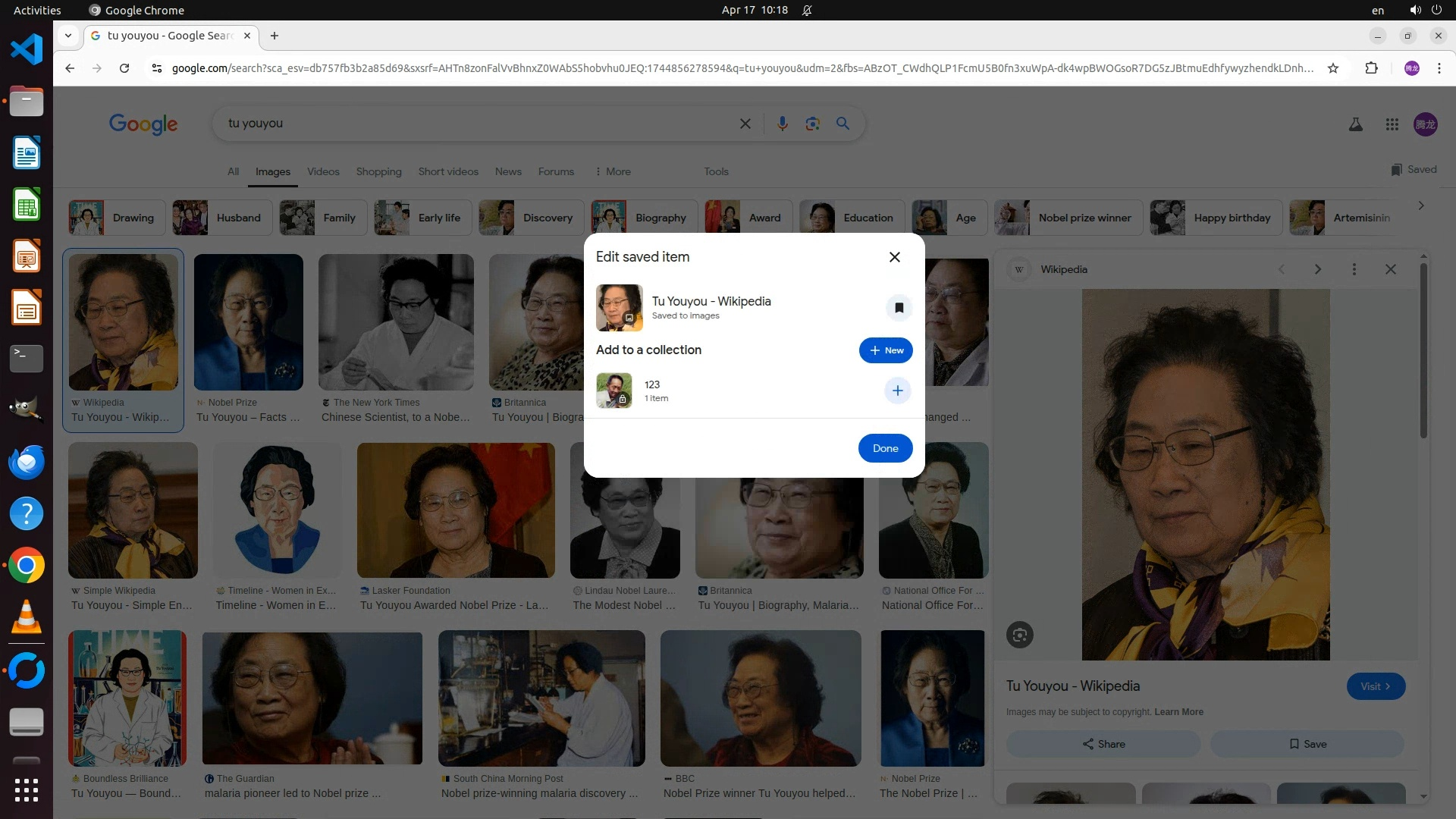Create a New collection

(885, 350)
